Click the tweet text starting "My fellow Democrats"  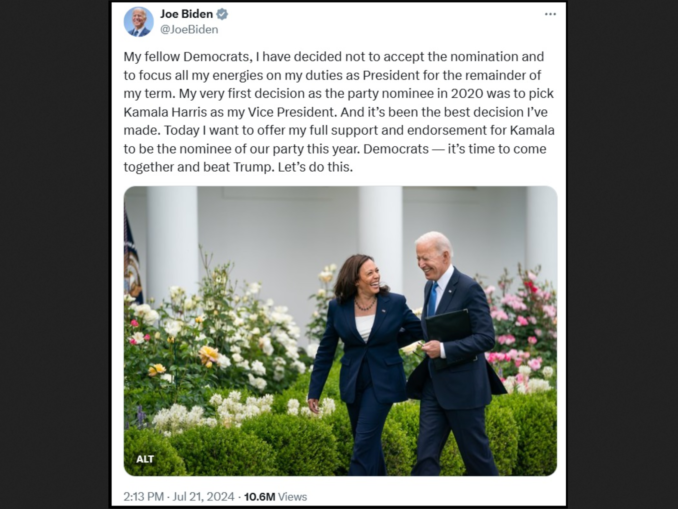(x=250, y=57)
